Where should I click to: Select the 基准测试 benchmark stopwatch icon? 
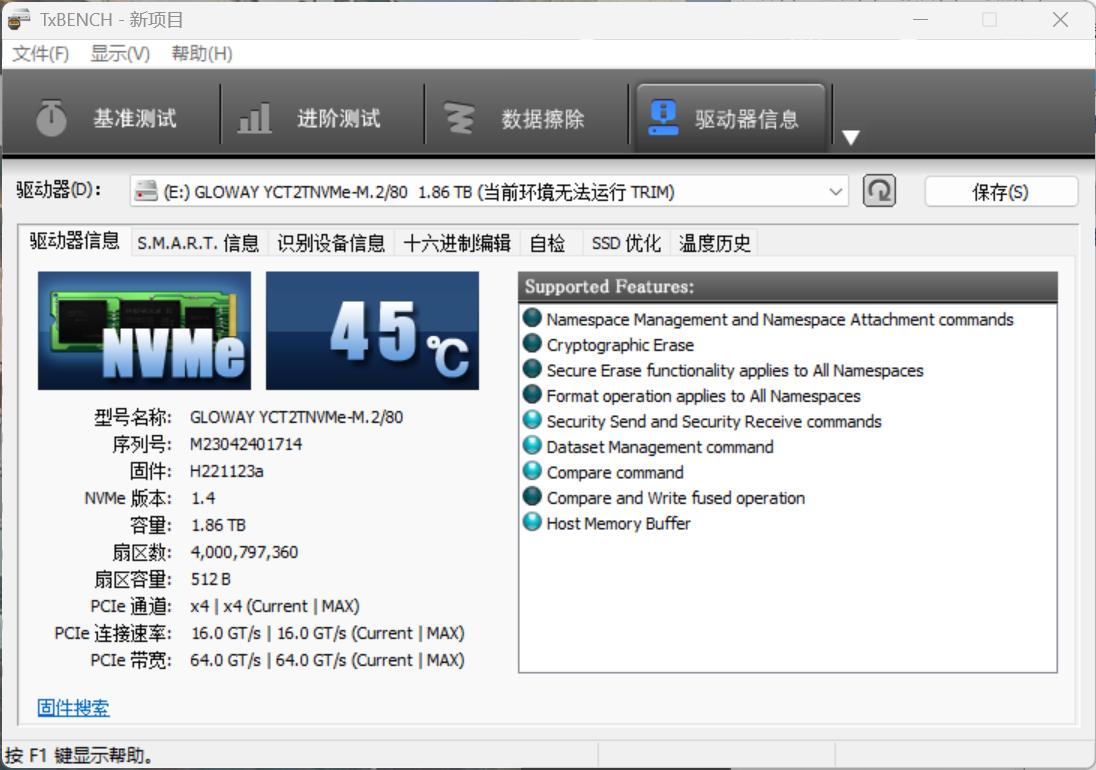[51, 115]
